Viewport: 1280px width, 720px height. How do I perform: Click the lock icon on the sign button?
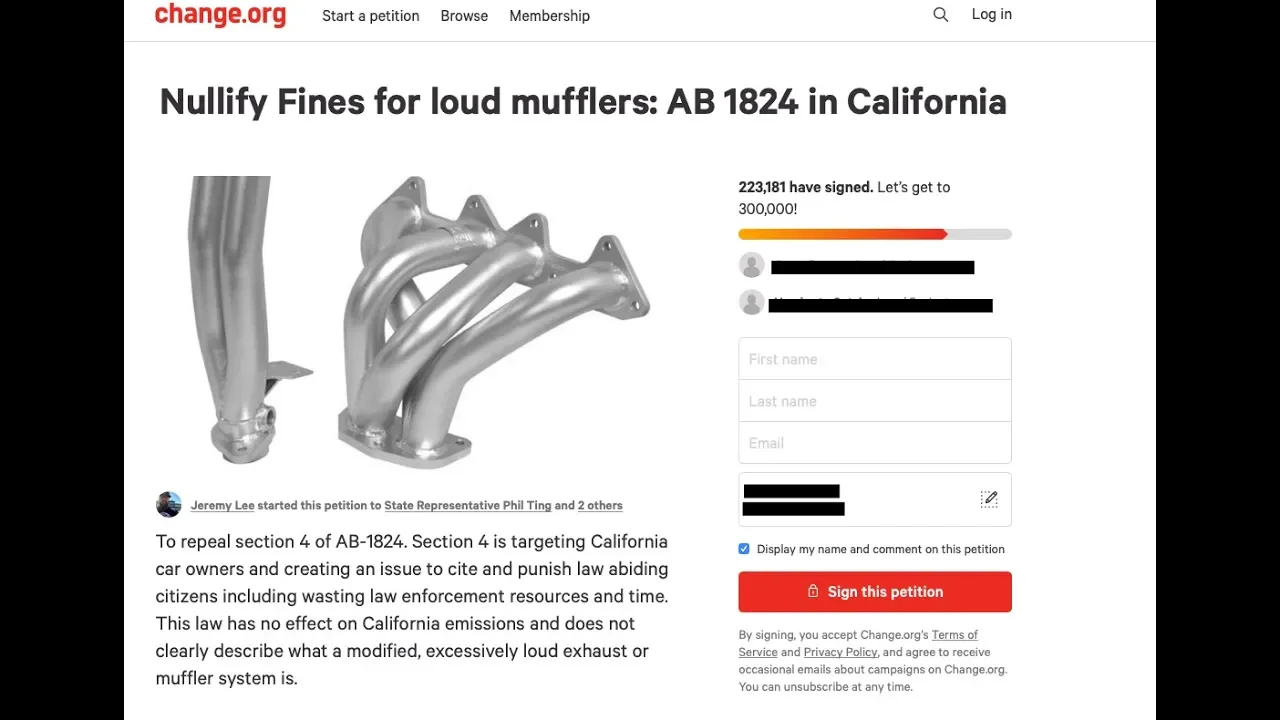click(x=813, y=591)
